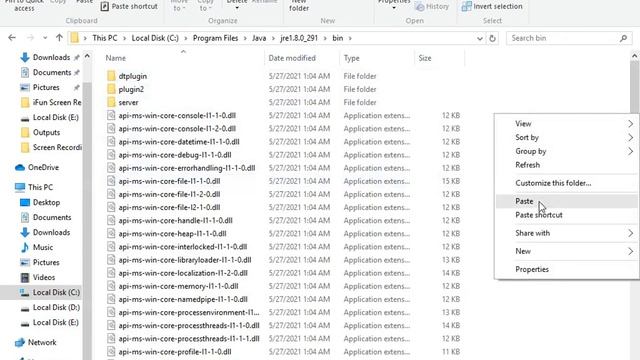
Task: Select This PC in the address path
Action: [105, 38]
